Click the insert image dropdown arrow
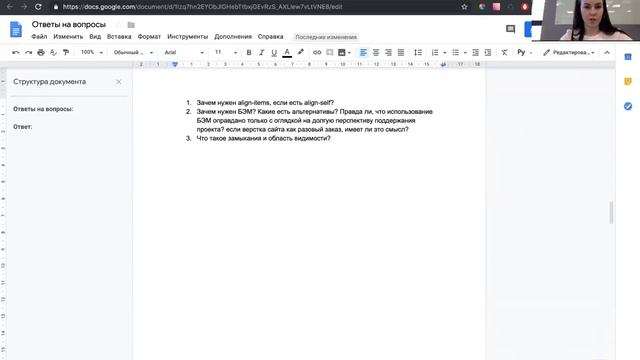The width and height of the screenshot is (640, 360). tap(349, 53)
